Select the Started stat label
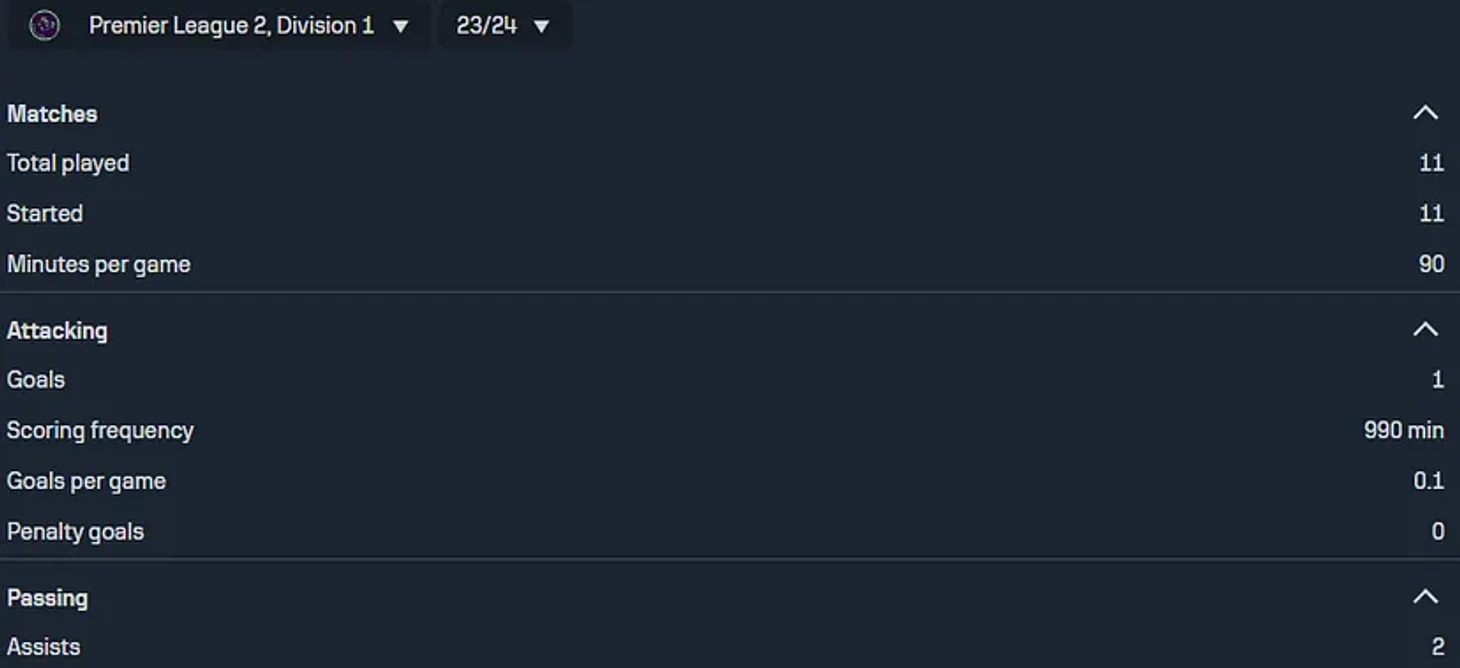Screen dimensions: 1460x668 pyautogui.click(x=45, y=213)
